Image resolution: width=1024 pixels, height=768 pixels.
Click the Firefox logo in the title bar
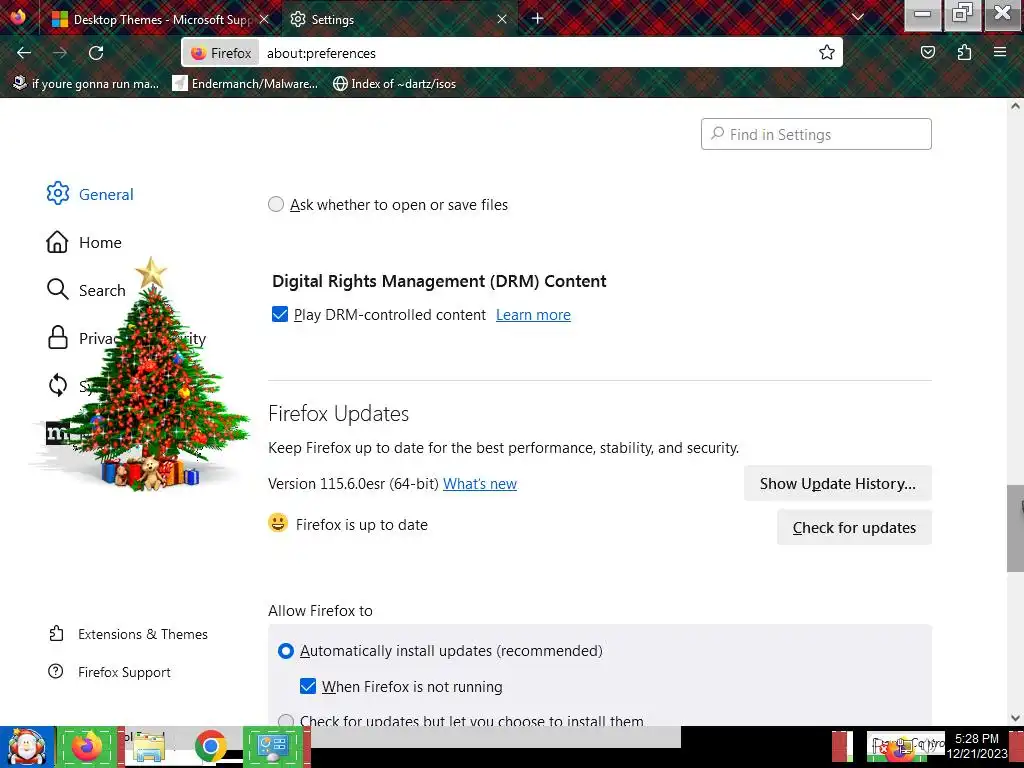pyautogui.click(x=18, y=16)
